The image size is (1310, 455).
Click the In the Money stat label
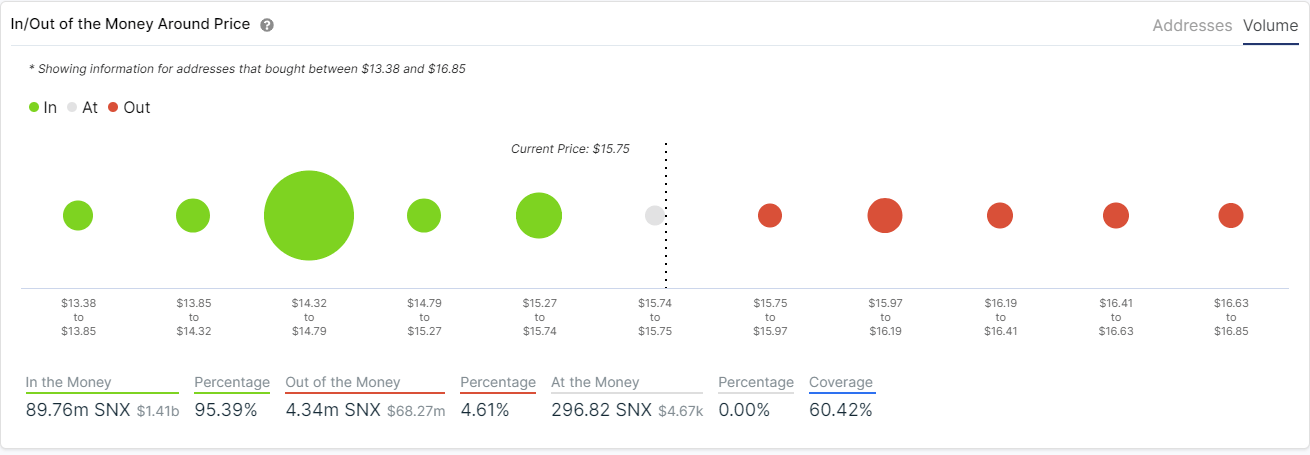(x=69, y=382)
